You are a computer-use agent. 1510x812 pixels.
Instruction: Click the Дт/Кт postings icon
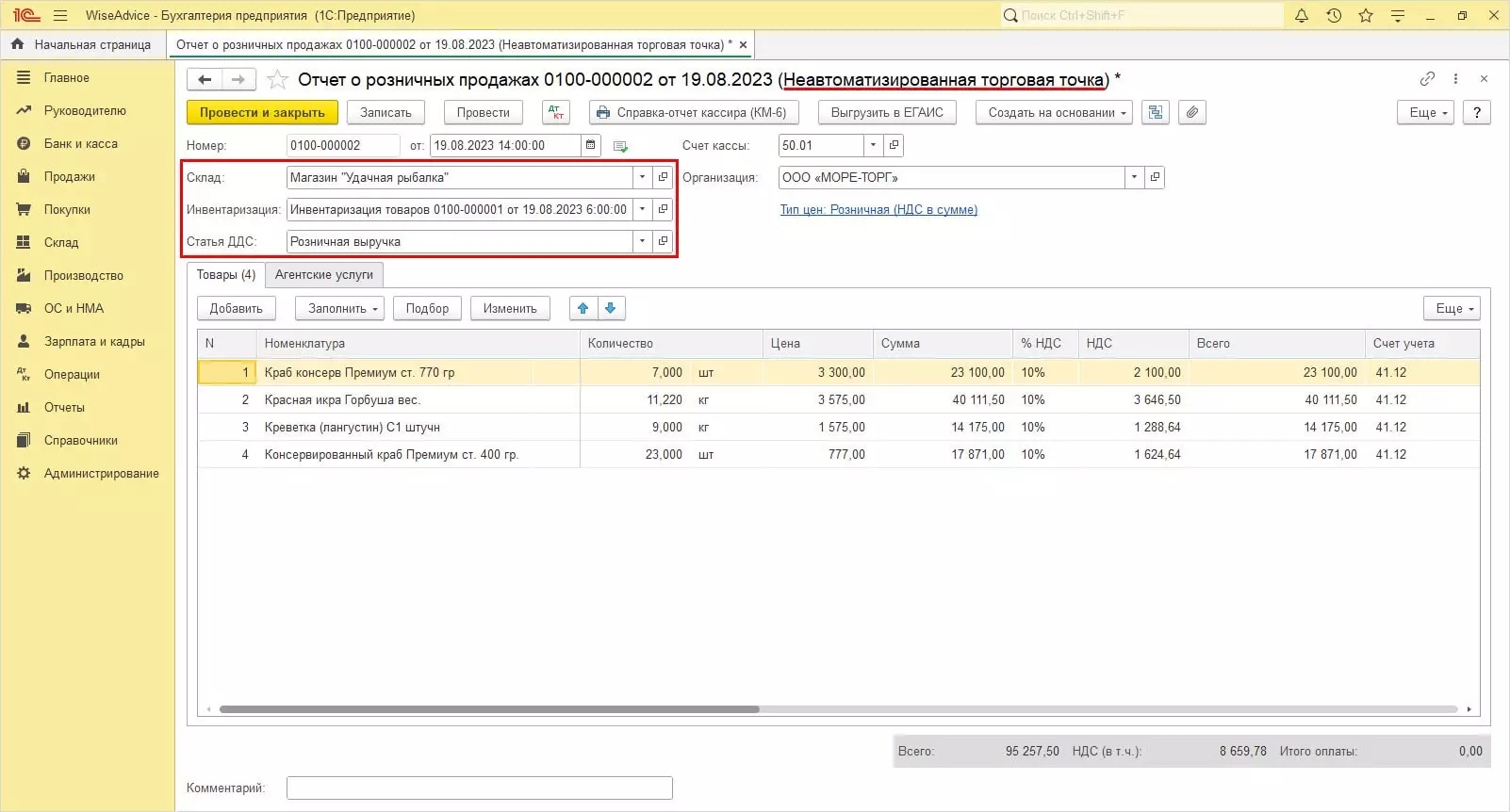click(x=556, y=112)
